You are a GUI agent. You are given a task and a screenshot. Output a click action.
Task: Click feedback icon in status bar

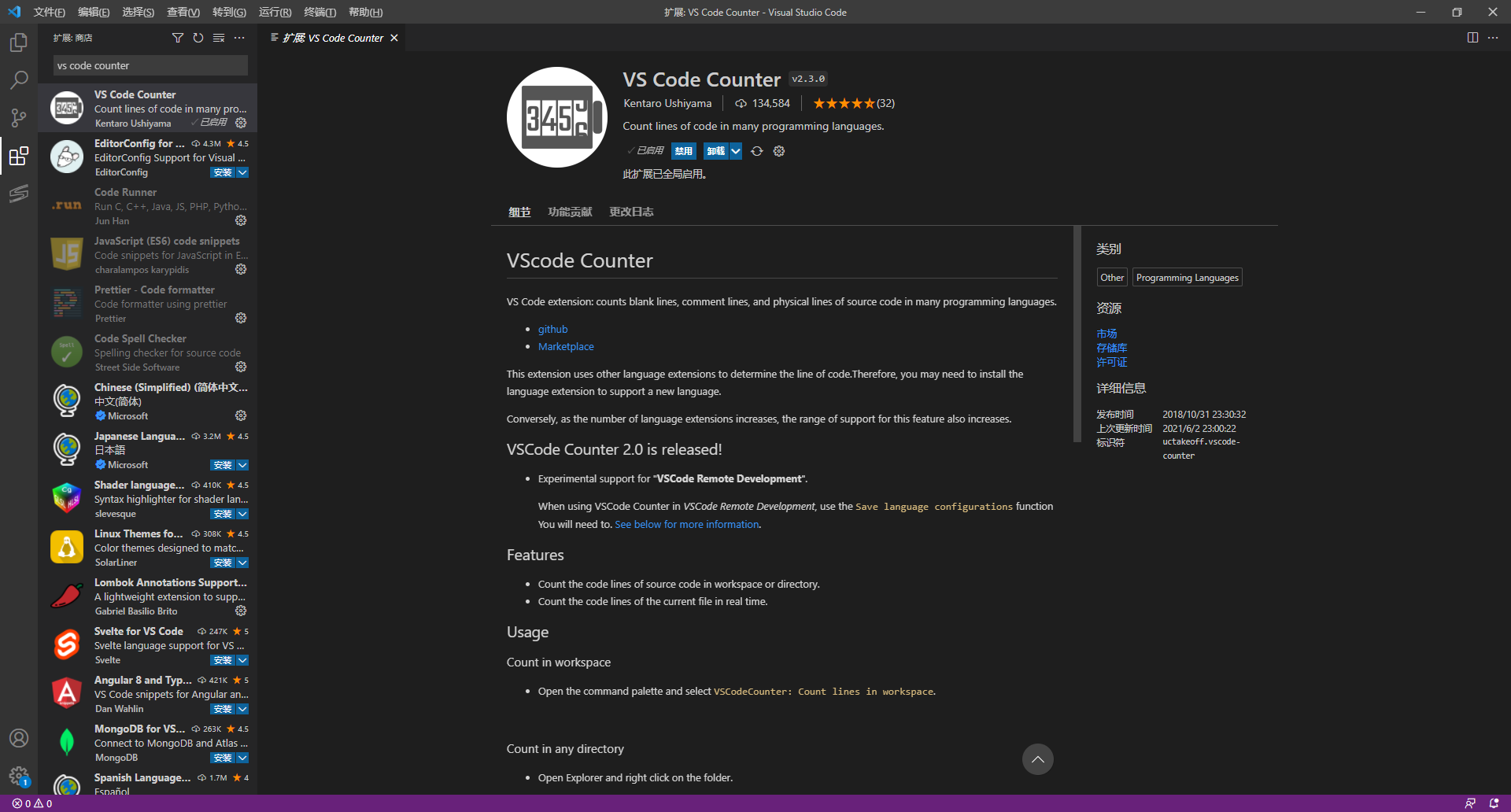coord(1470,803)
